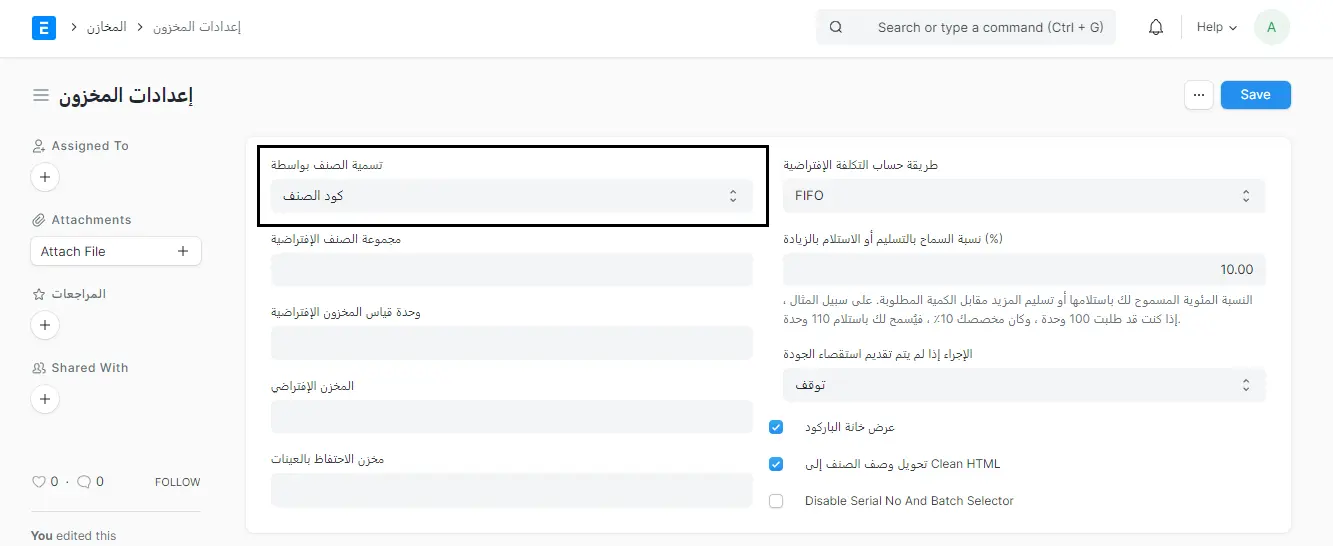Screen dimensions: 1333x546
Task: Open the FIFO valuation method dropdown
Action: (1024, 196)
